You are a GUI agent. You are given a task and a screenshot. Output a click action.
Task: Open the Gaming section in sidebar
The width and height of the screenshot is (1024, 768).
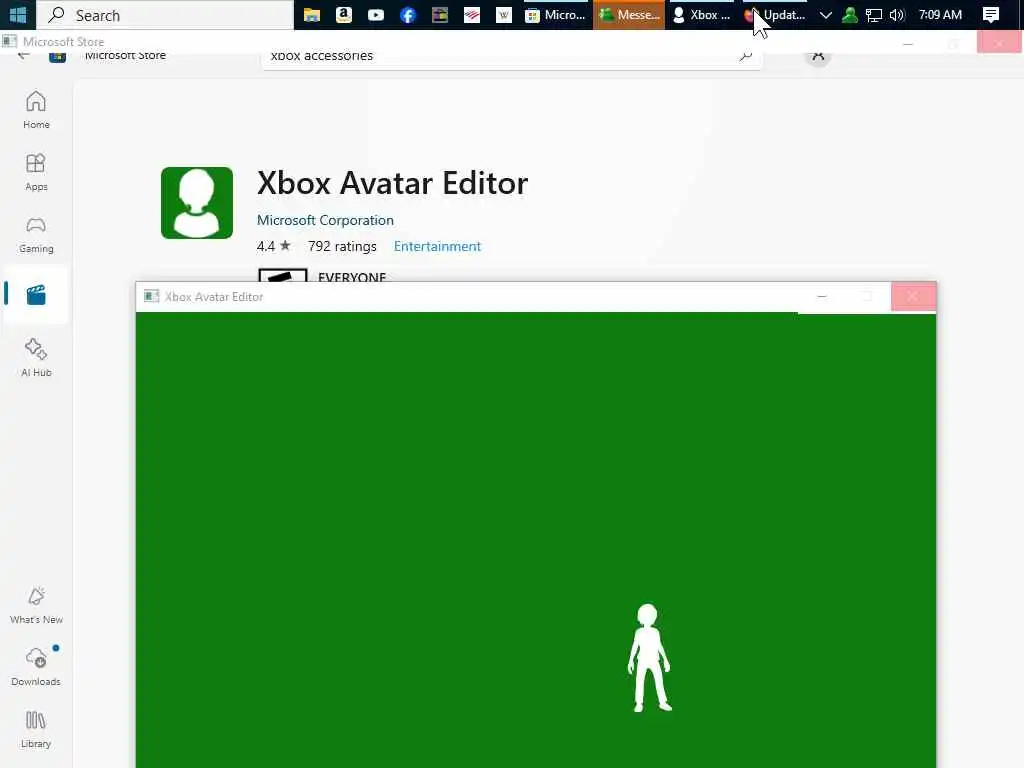pos(36,234)
